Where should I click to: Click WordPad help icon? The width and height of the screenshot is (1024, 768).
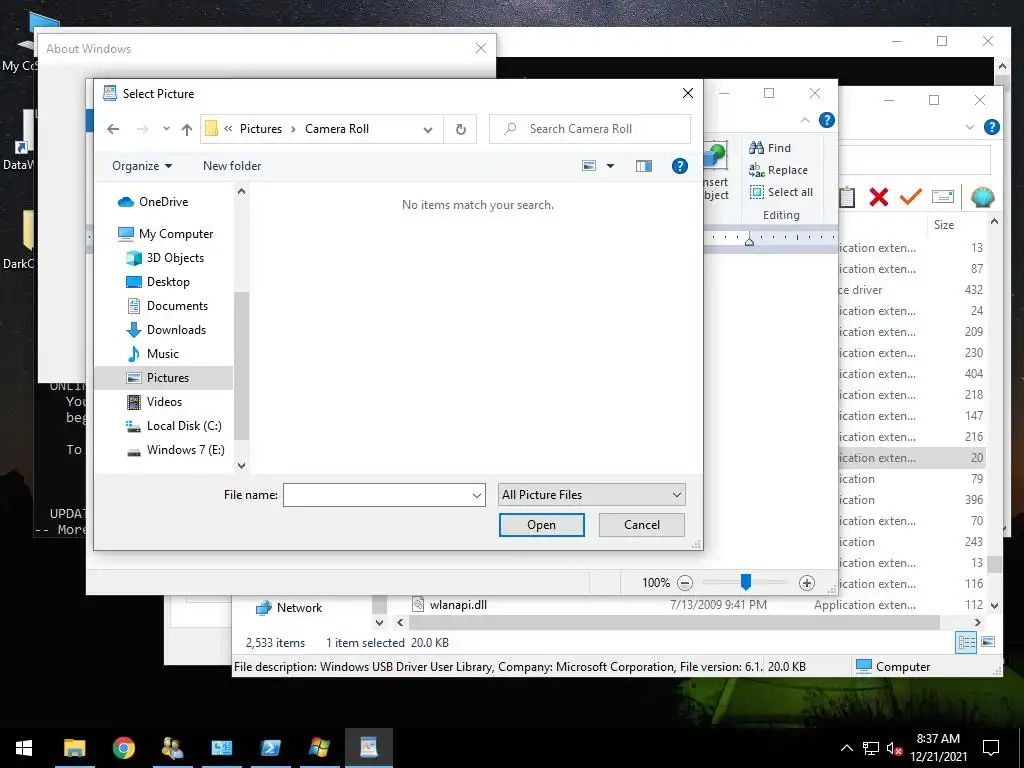[827, 120]
